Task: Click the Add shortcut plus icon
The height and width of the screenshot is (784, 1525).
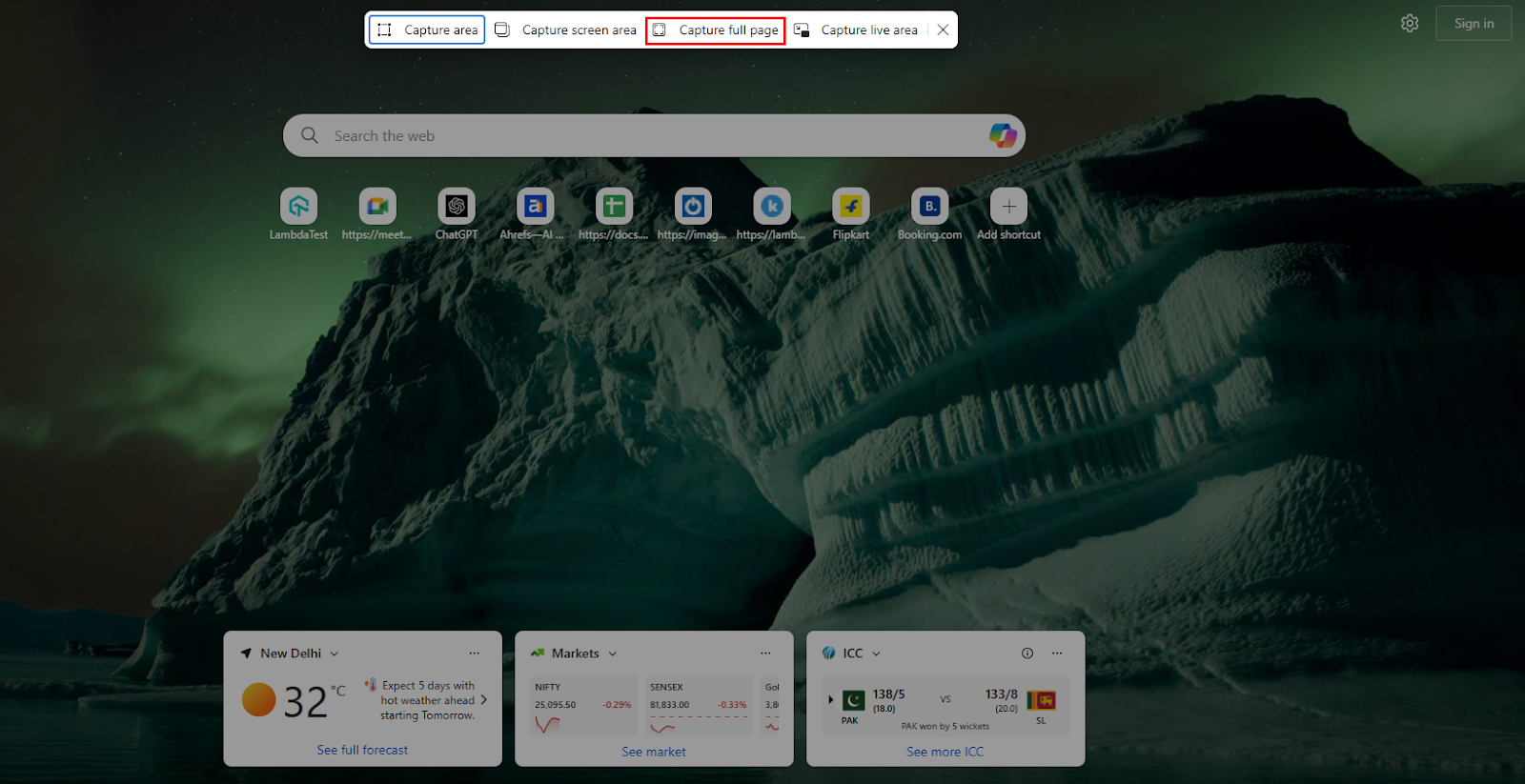Action: pos(1008,207)
